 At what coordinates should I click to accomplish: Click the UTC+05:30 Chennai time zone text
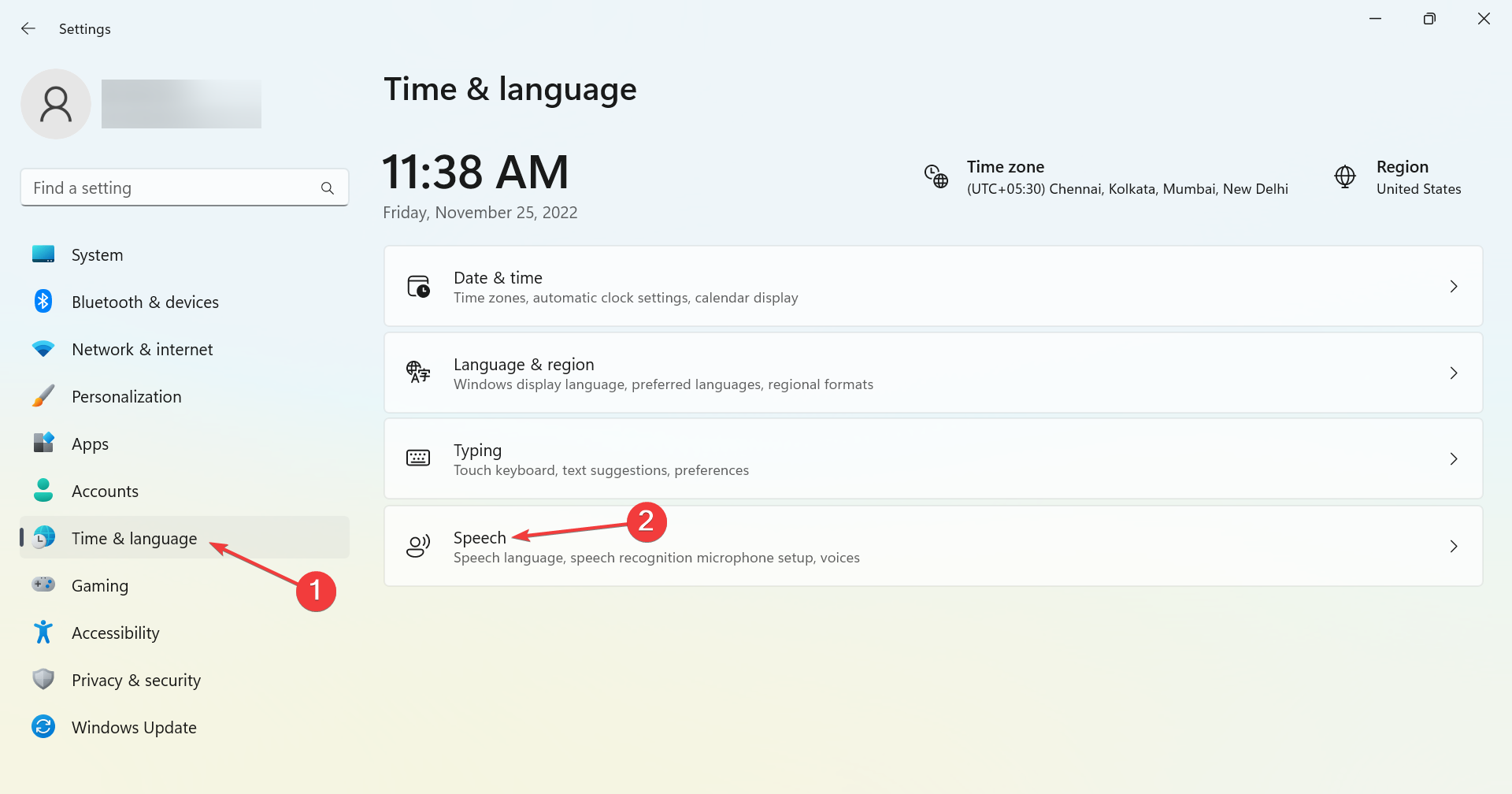[1127, 189]
